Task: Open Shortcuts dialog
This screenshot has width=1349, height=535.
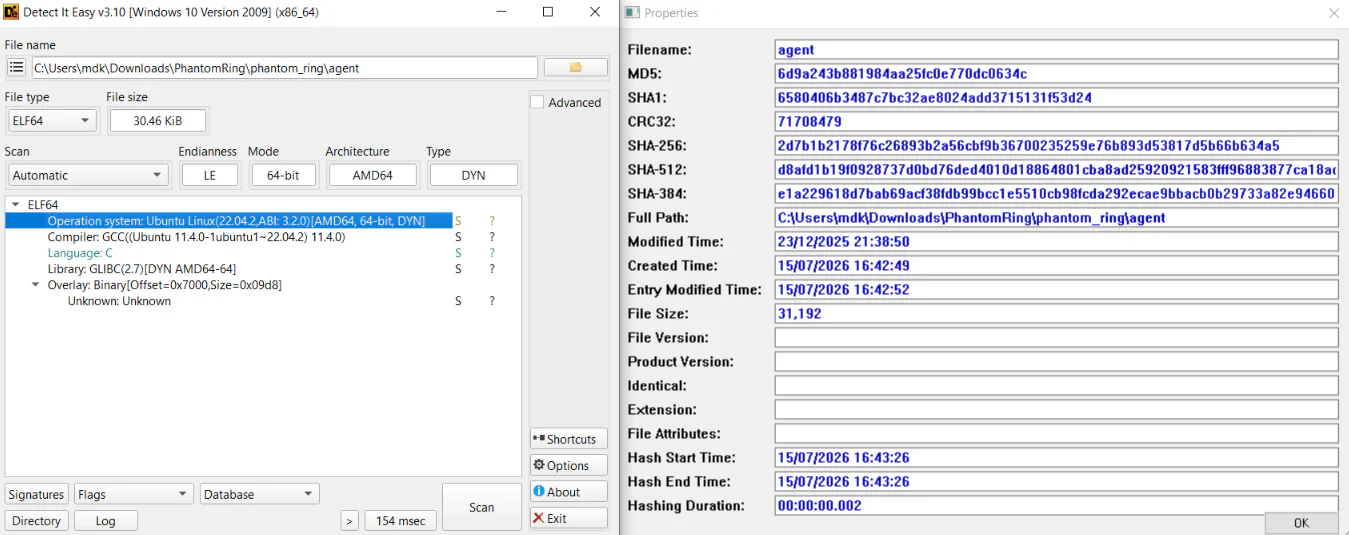Action: [x=568, y=439]
